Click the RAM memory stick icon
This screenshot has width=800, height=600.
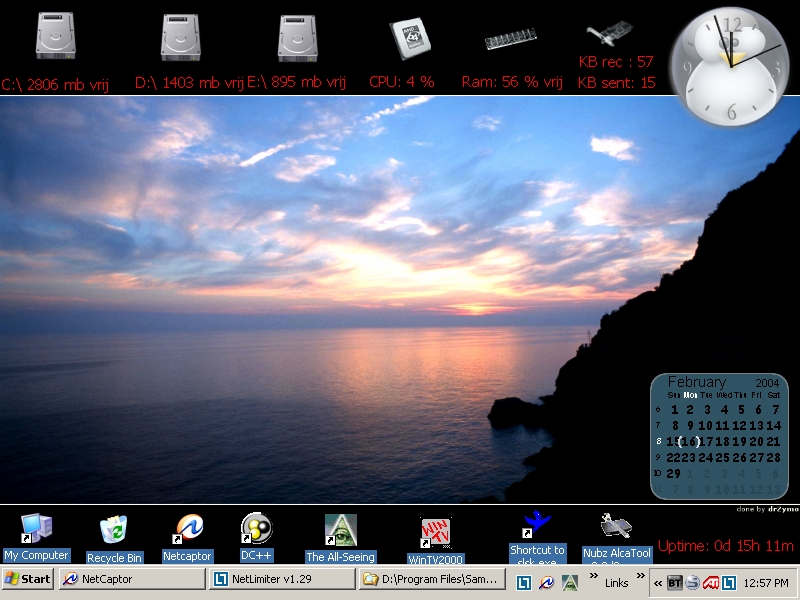511,39
